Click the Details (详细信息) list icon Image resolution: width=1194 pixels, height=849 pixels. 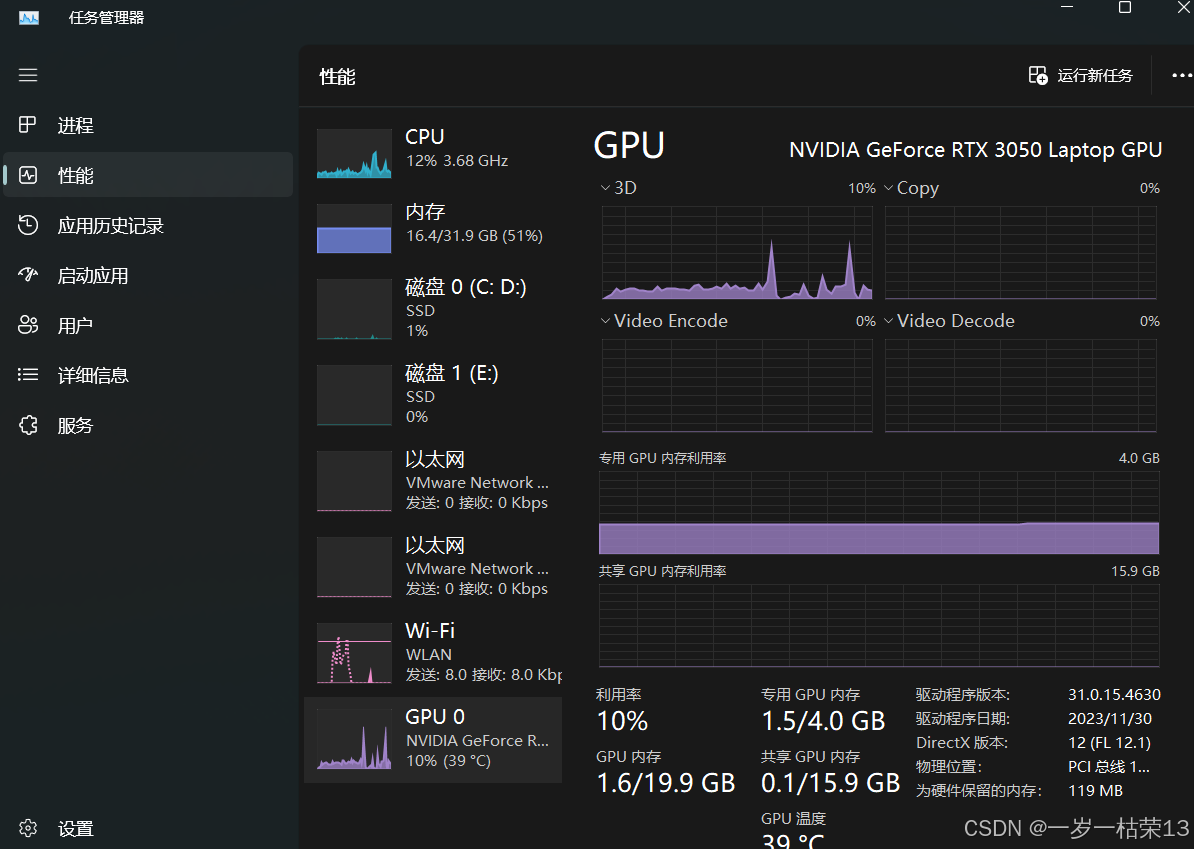click(x=28, y=375)
